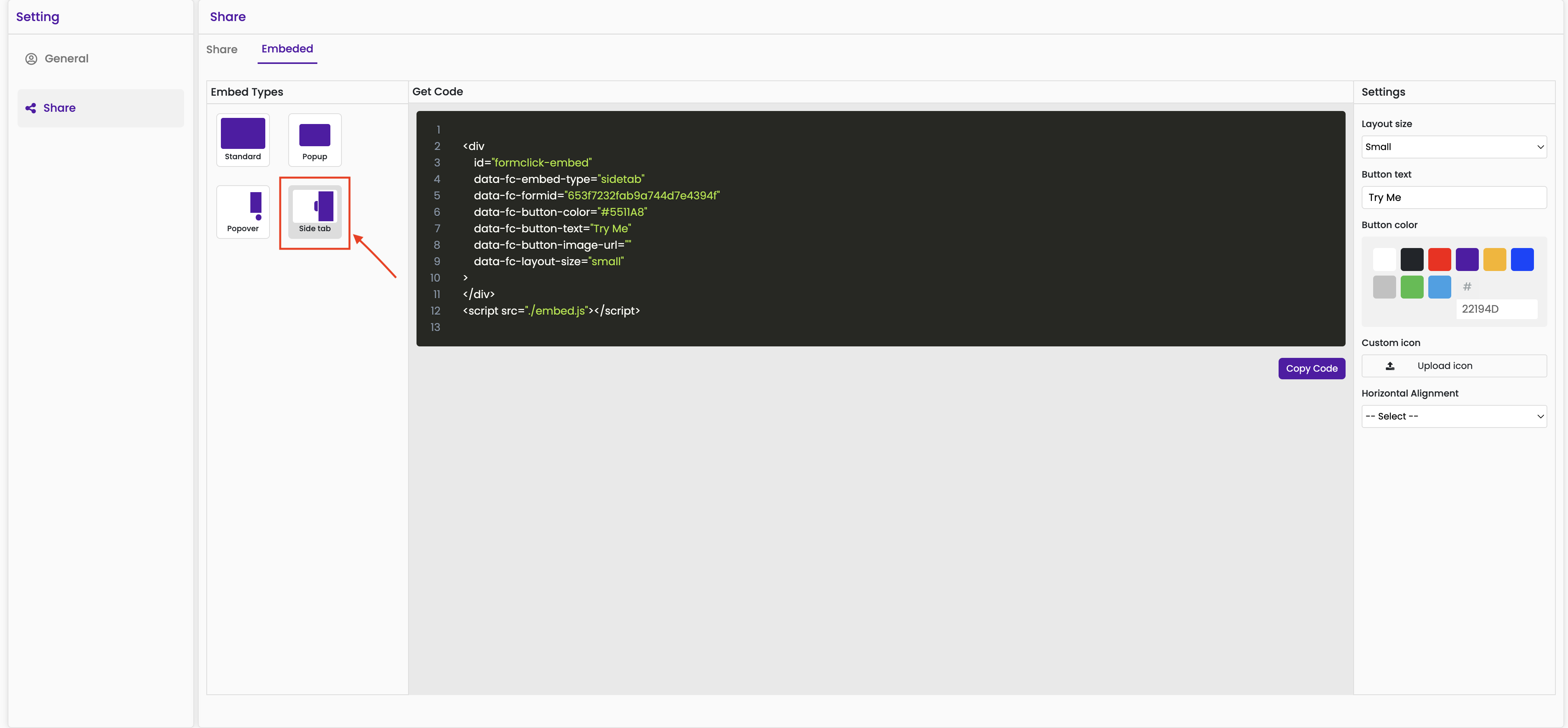Pick the dark blue color swatch

click(1522, 259)
